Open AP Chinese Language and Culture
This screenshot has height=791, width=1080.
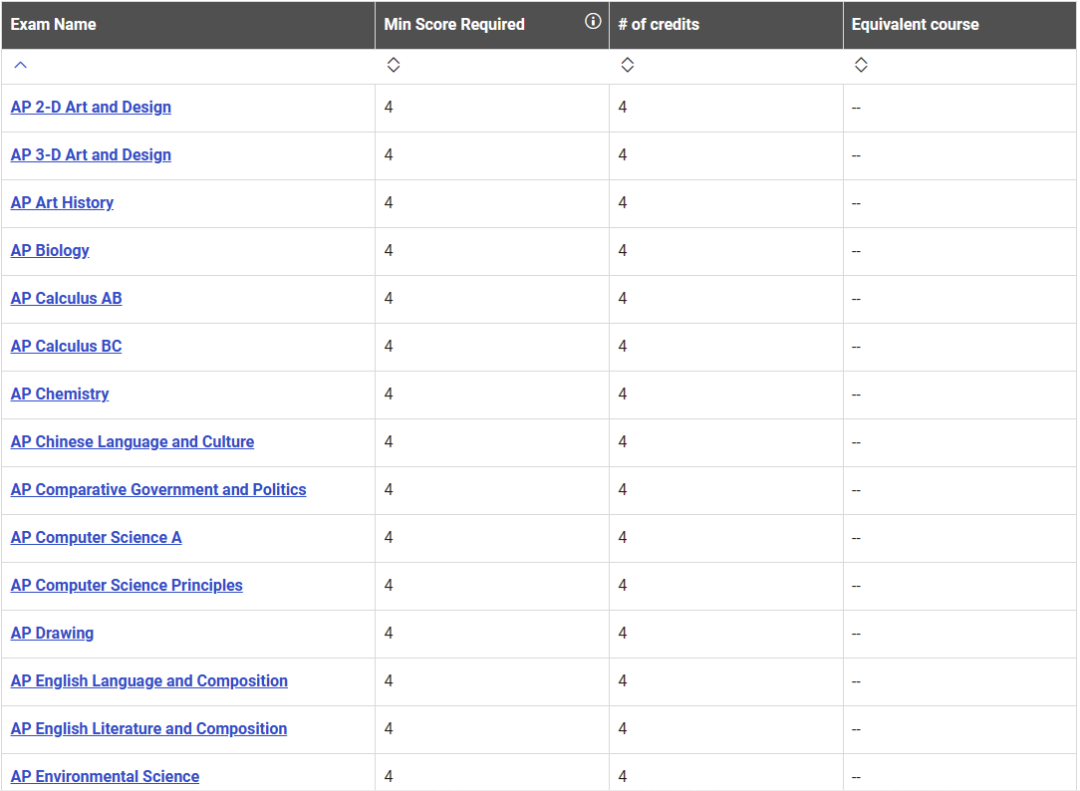(132, 442)
